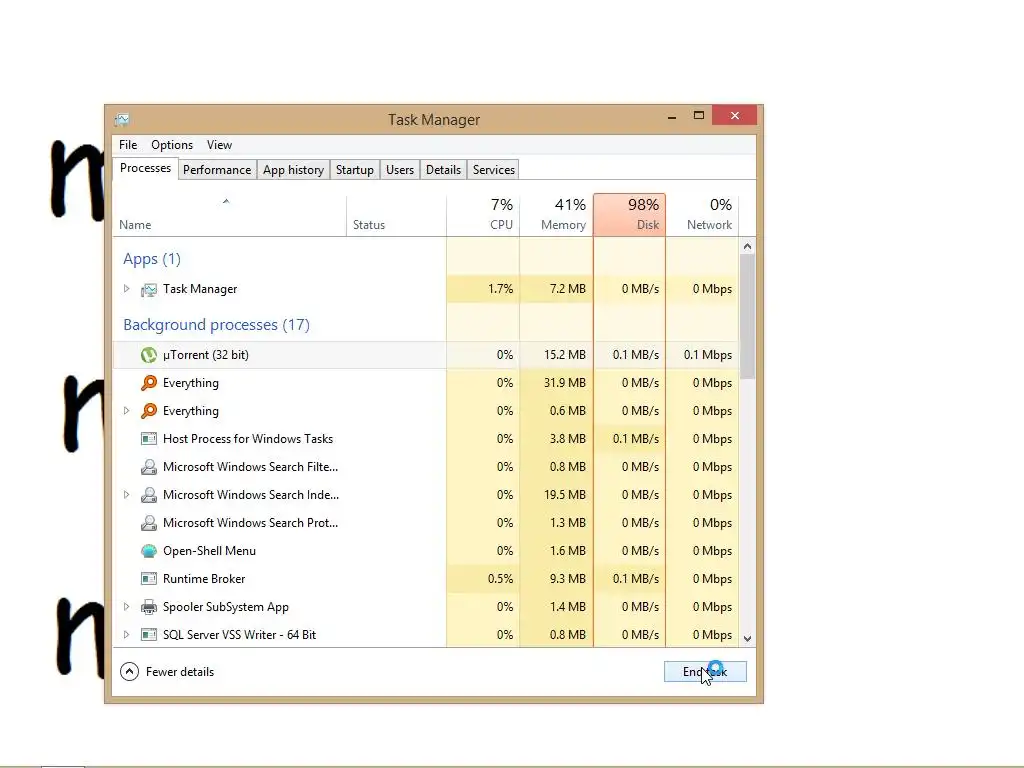
Task: Open the View menu
Action: pos(219,145)
